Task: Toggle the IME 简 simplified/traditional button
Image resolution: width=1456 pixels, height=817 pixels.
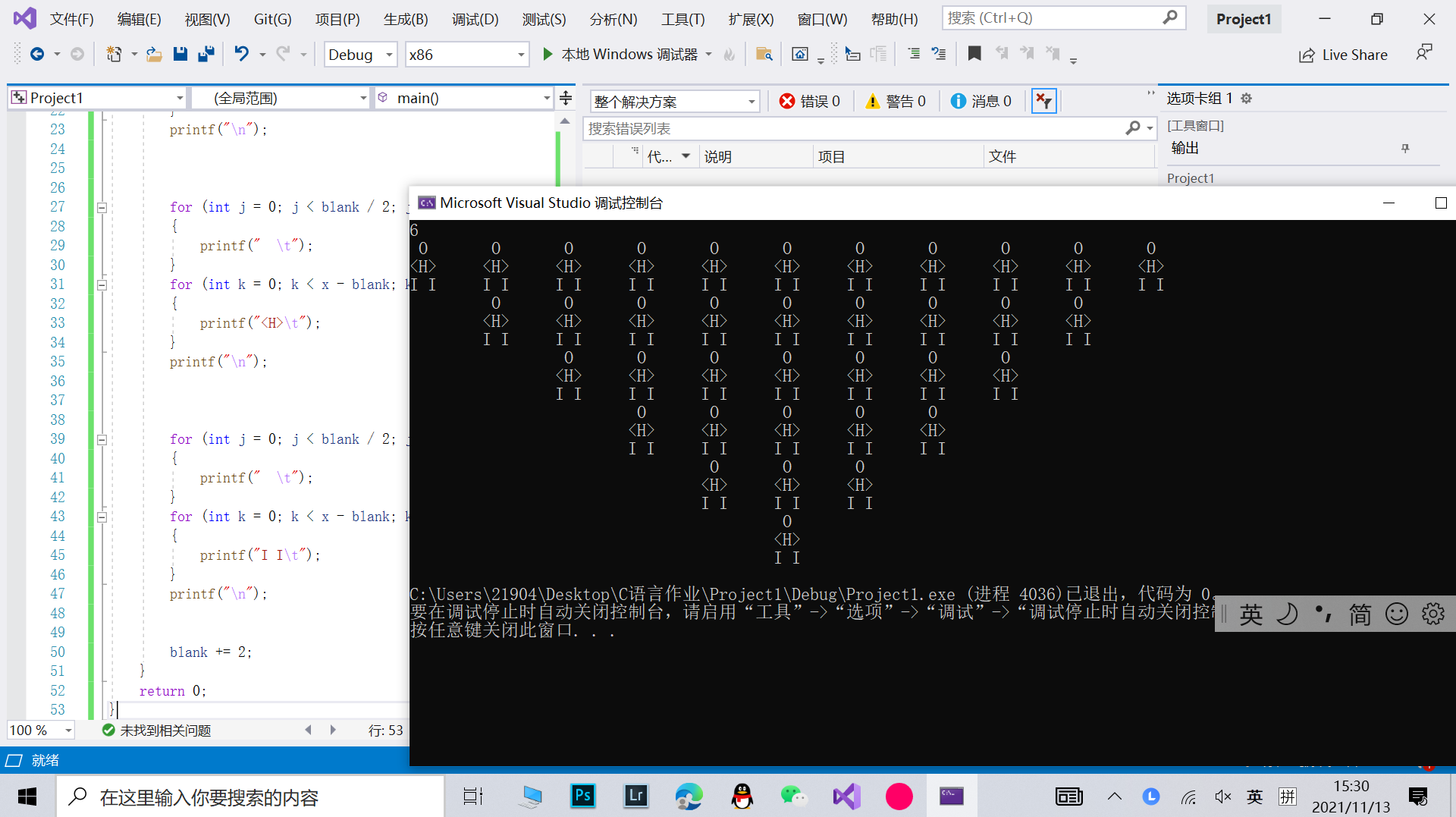Action: 1360,614
